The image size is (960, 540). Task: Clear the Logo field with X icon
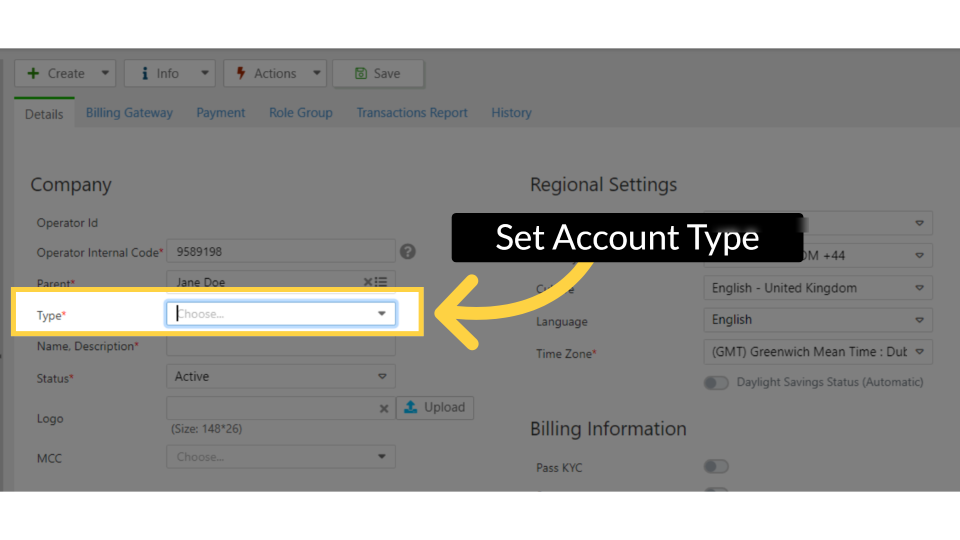(384, 408)
